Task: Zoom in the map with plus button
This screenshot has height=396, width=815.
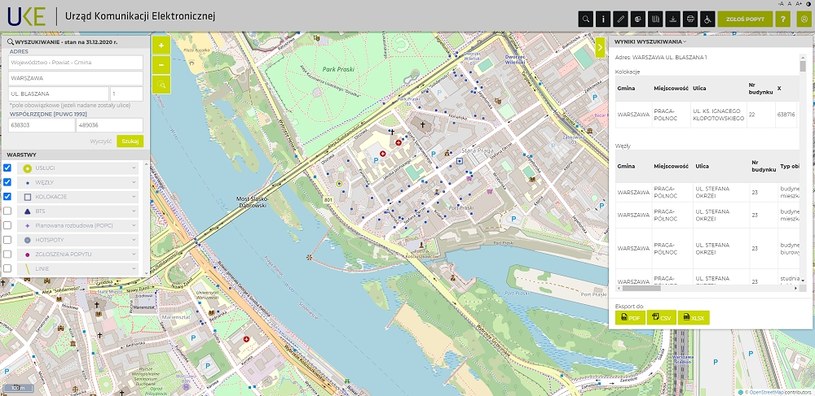Action: click(161, 45)
